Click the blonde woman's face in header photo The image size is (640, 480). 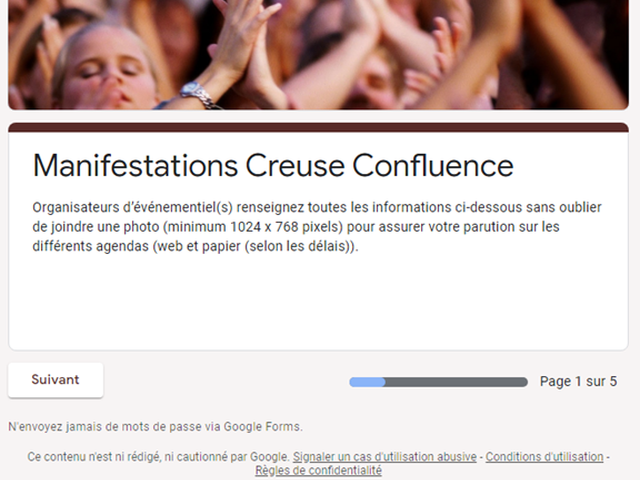pos(108,73)
